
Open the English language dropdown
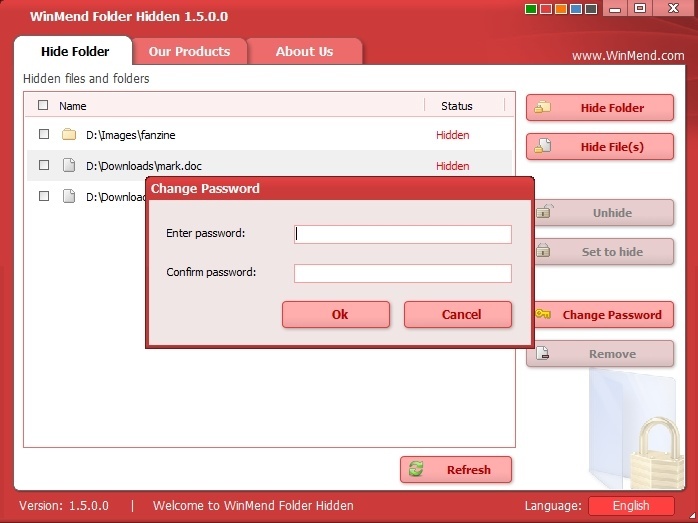point(631,506)
